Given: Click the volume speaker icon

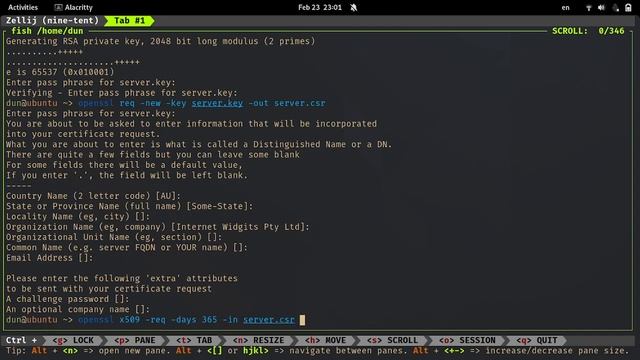Looking at the screenshot, I should (x=601, y=8).
